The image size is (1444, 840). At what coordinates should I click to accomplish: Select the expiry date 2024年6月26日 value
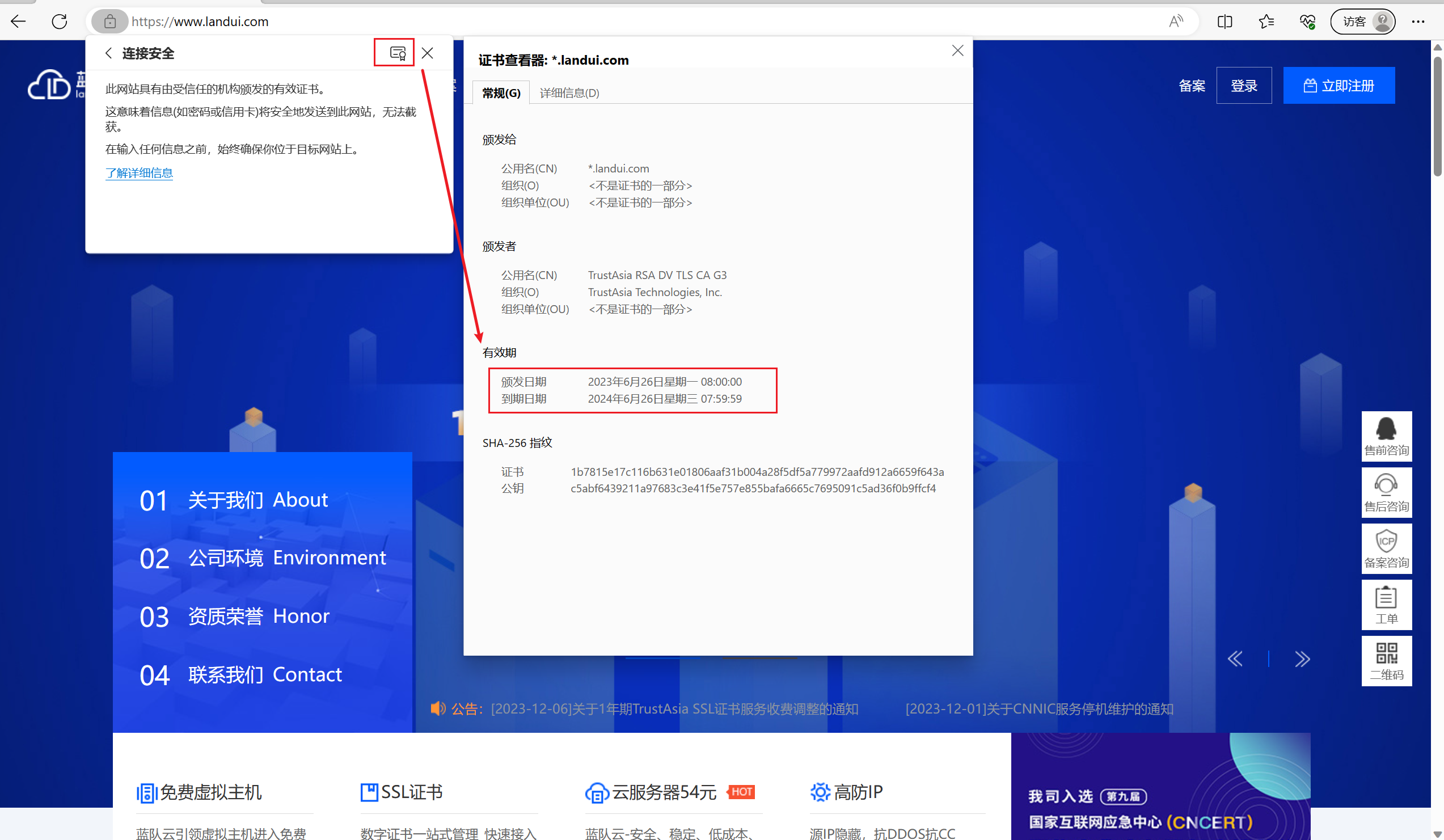(665, 399)
